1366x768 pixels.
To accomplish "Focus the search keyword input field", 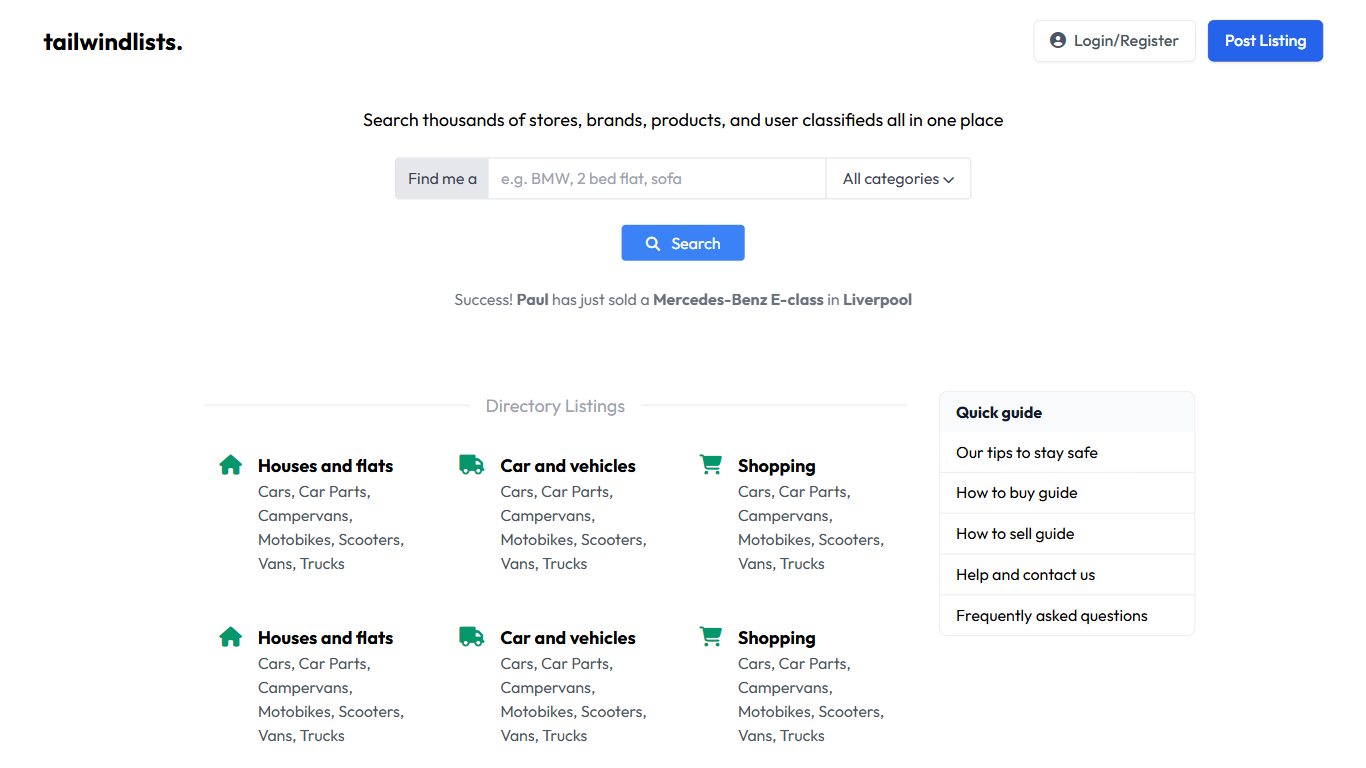I will [657, 179].
